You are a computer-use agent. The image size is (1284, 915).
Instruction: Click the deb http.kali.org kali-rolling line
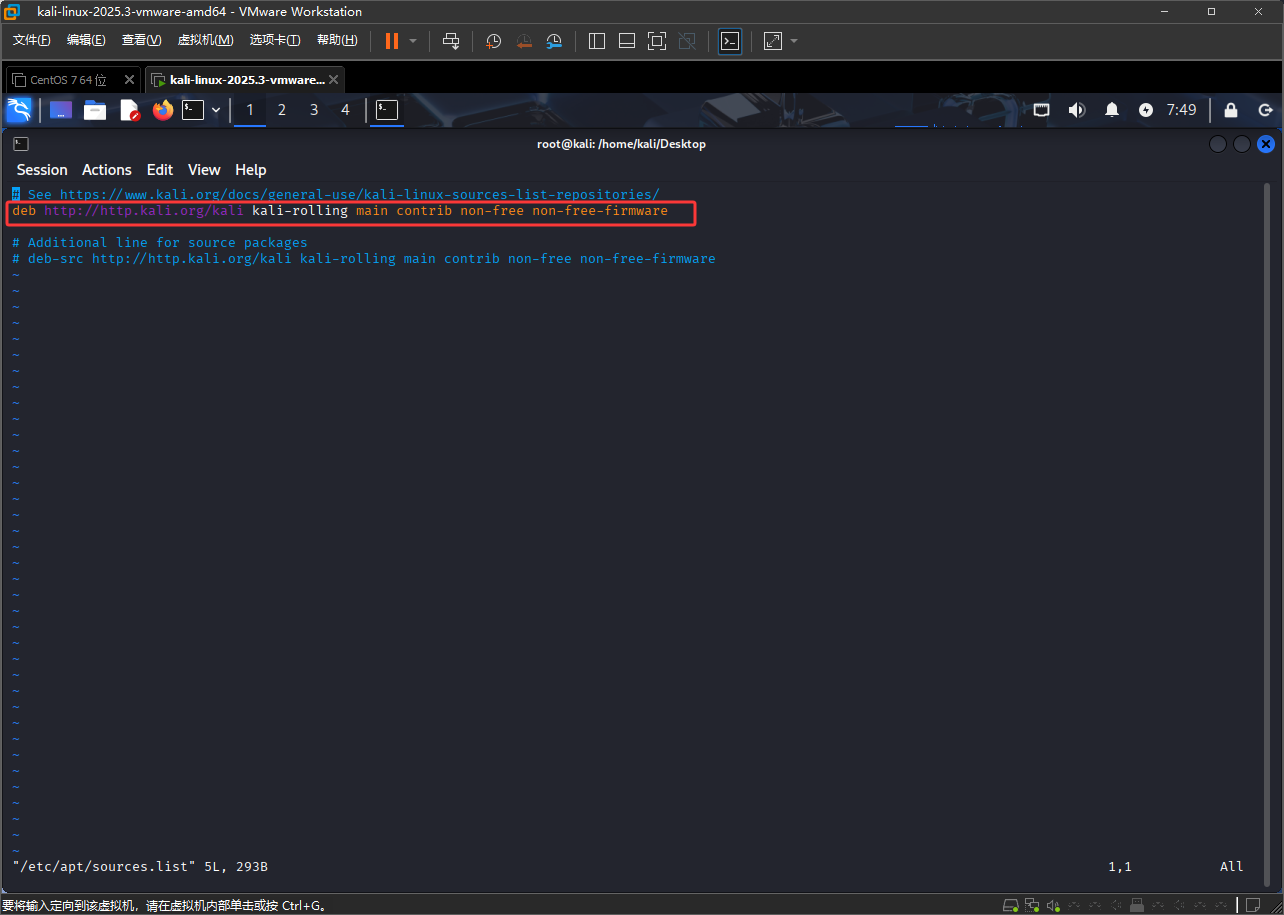coord(340,211)
